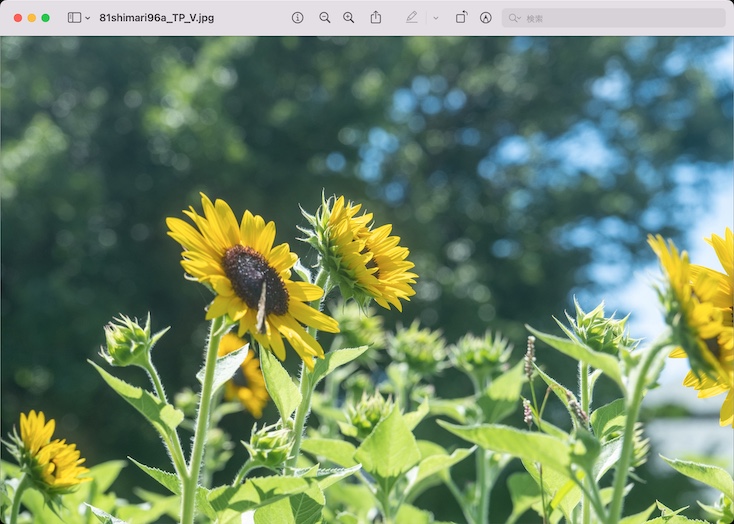Open sidebar view options dropdown chevron
This screenshot has height=524, width=734.
[x=88, y=18]
